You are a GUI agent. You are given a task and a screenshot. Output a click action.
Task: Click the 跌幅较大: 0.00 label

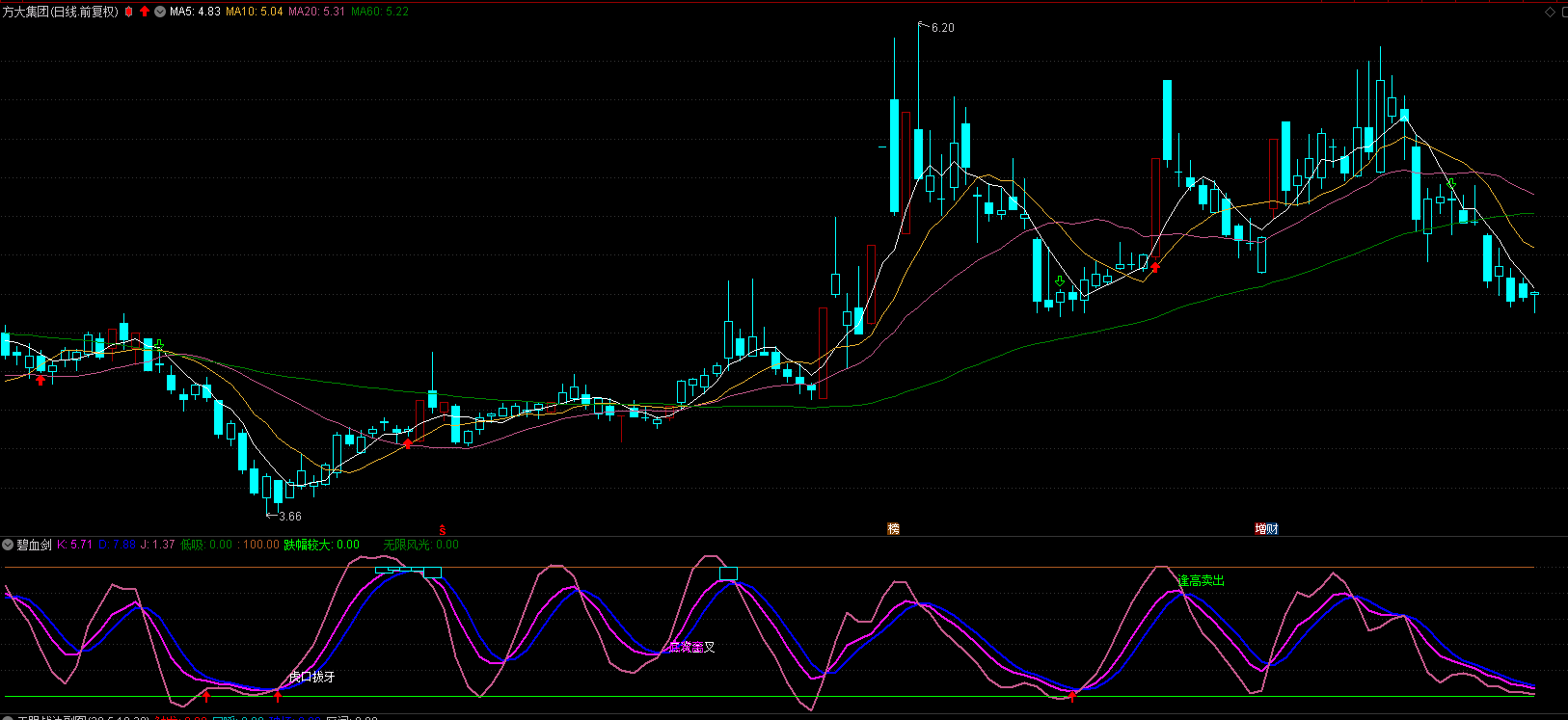pos(321,545)
